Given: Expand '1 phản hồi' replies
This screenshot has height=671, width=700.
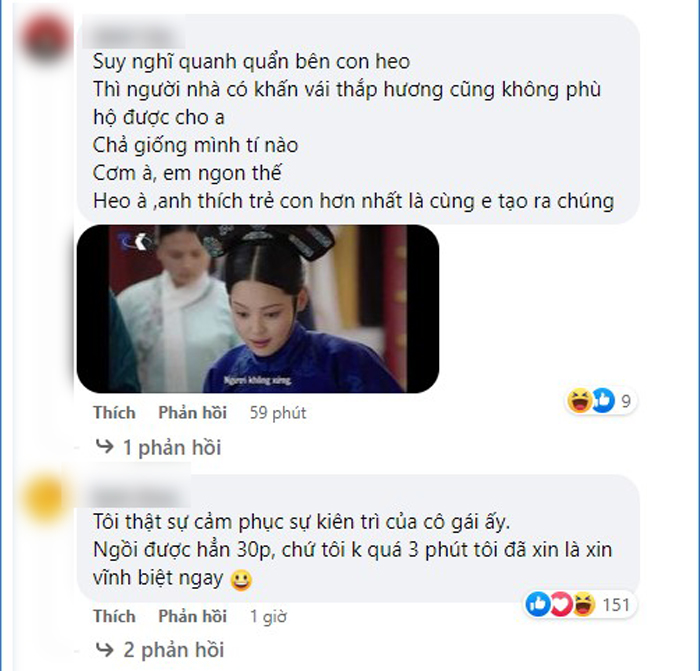Looking at the screenshot, I should [172, 447].
